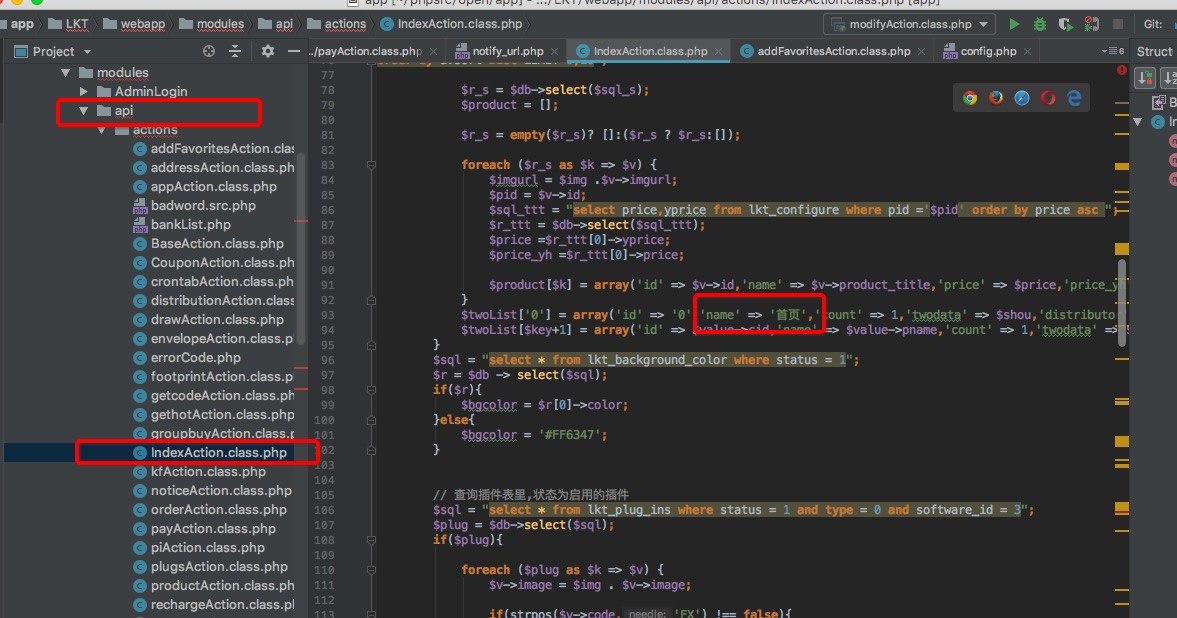1177x618 pixels.
Task: Hide the Project panel minus icon
Action: [293, 51]
